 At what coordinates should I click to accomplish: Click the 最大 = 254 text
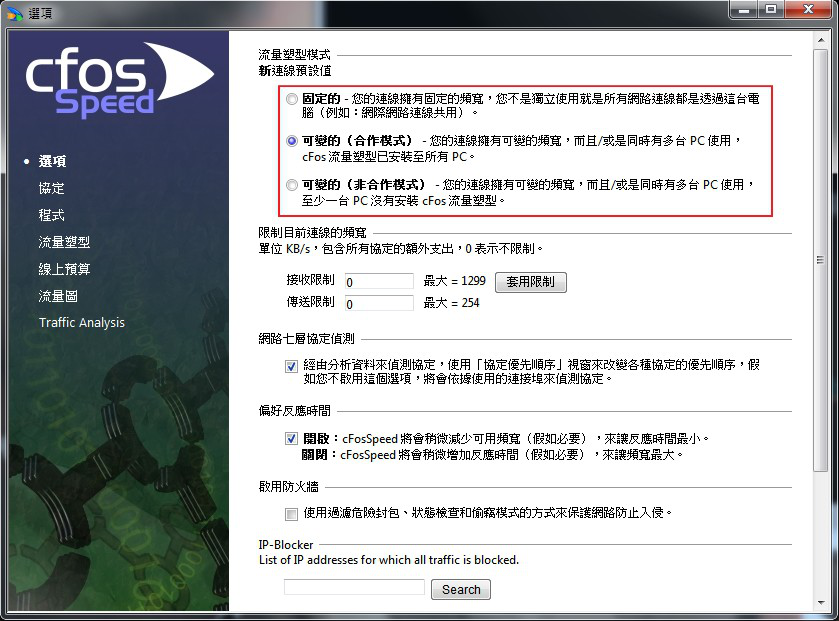pos(451,303)
